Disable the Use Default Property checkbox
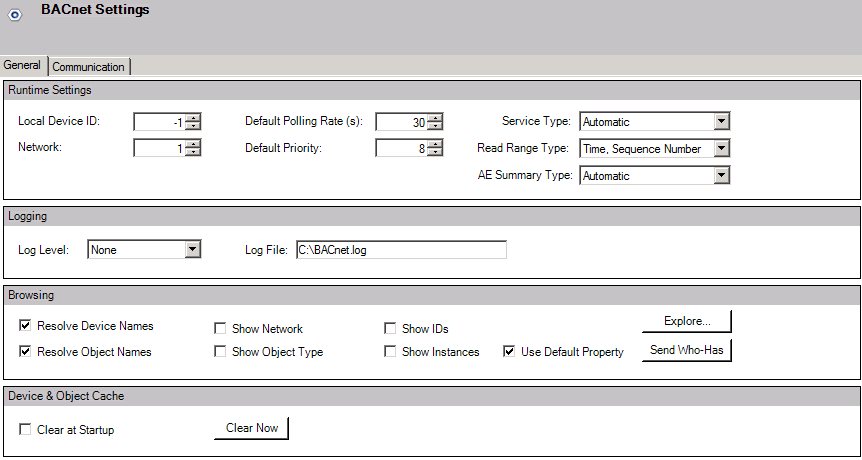 pyautogui.click(x=509, y=352)
